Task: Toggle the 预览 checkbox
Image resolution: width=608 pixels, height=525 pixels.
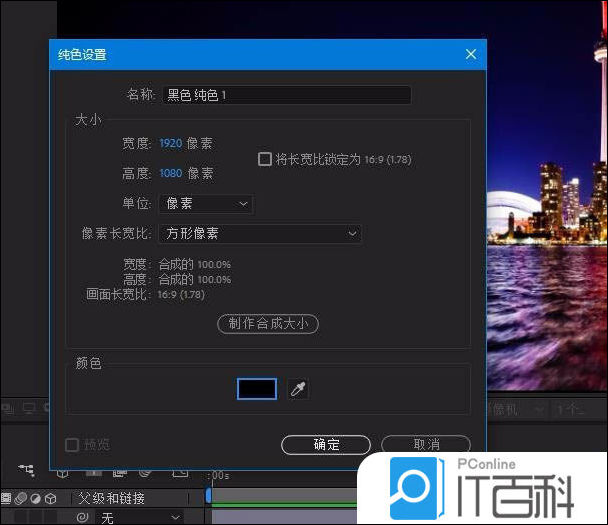Action: coord(72,445)
